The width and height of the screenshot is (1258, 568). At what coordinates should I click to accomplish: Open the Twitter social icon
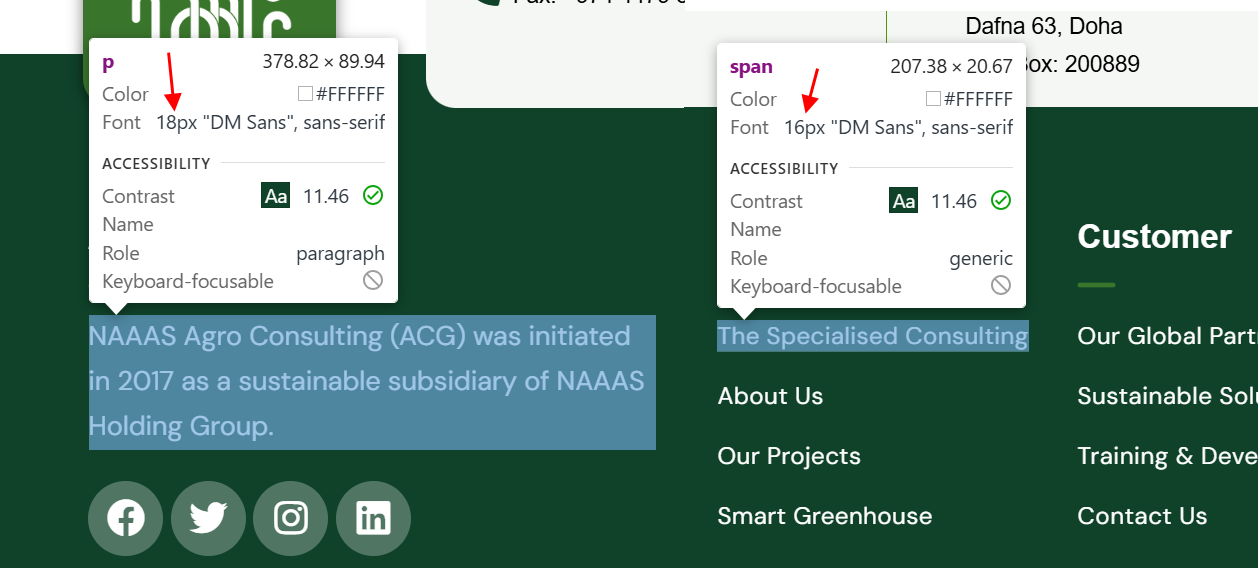click(208, 518)
